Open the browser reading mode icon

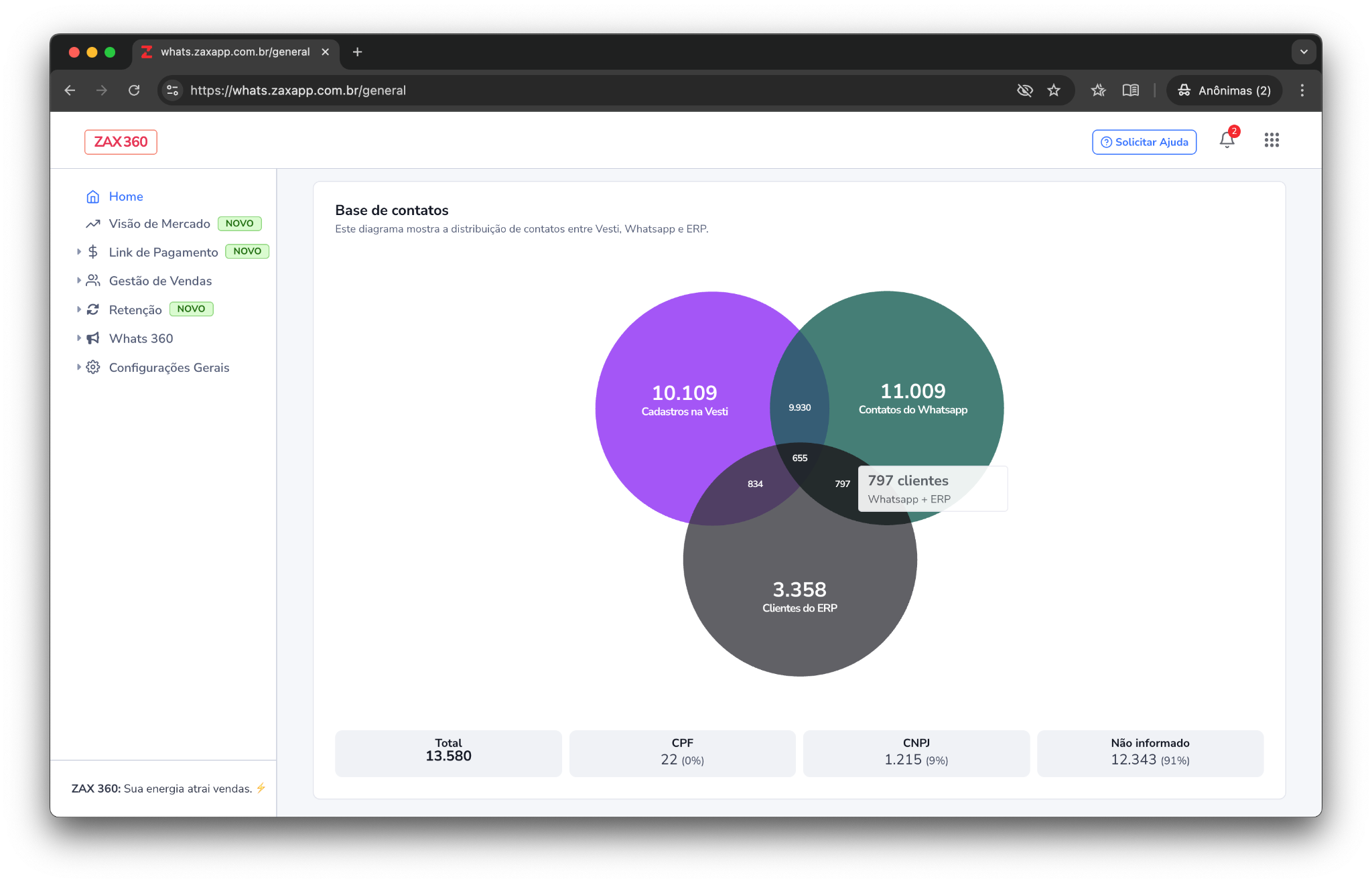tap(1130, 90)
